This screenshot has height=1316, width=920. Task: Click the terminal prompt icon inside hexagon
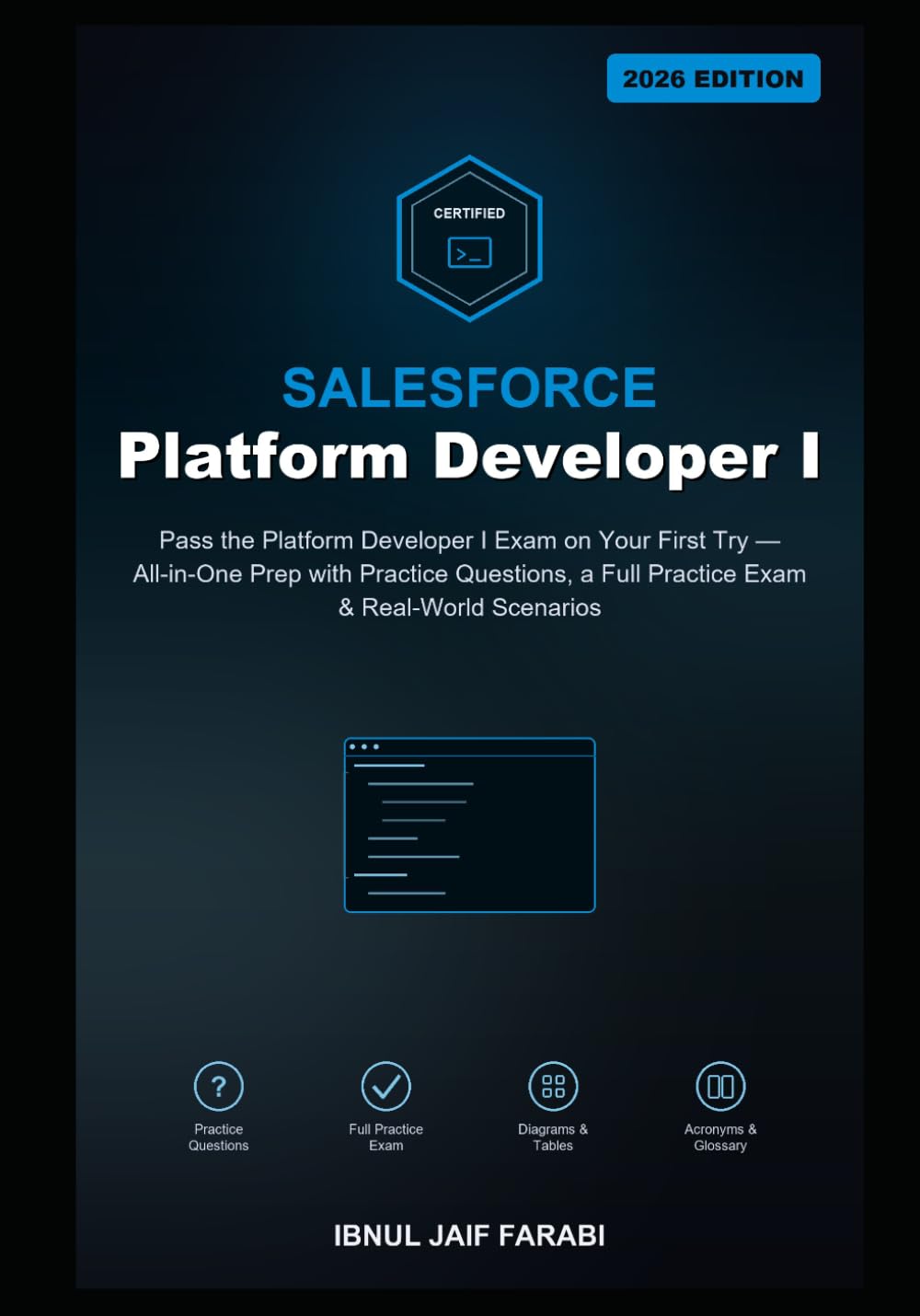tap(469, 253)
